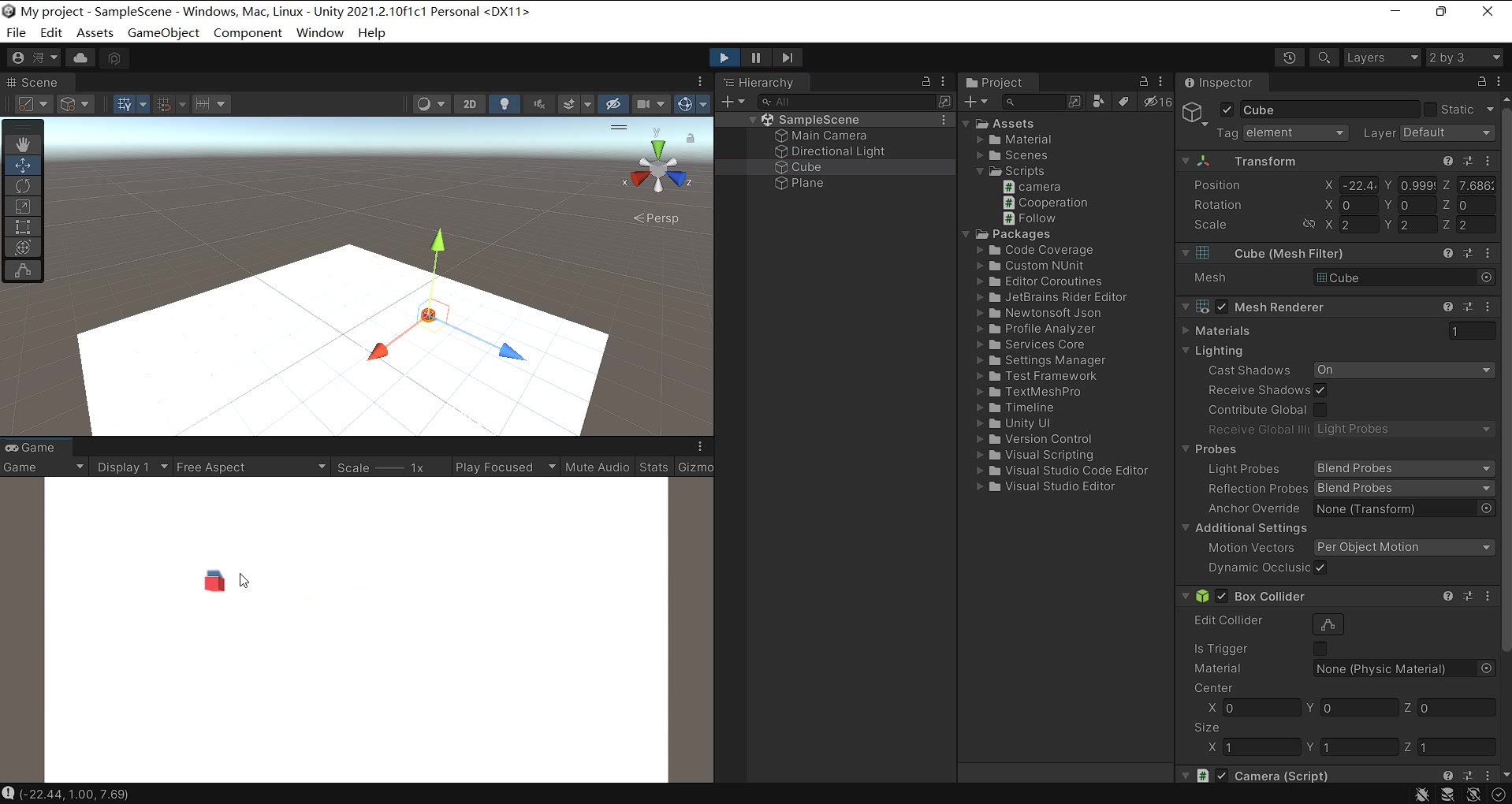The width and height of the screenshot is (1512, 804).
Task: Click the Pause button
Action: pos(755,58)
